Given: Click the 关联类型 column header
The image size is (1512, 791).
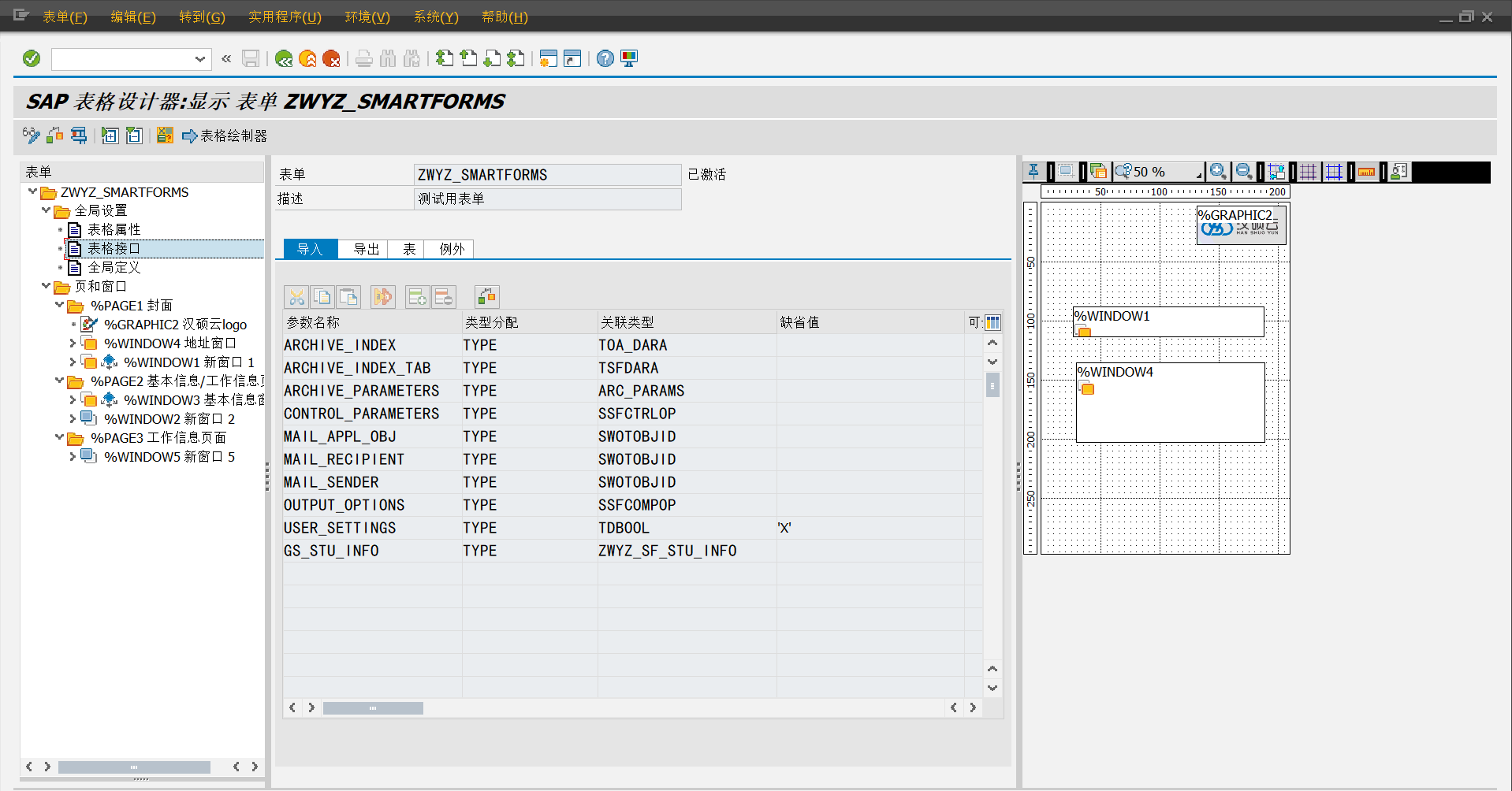Looking at the screenshot, I should tap(687, 322).
